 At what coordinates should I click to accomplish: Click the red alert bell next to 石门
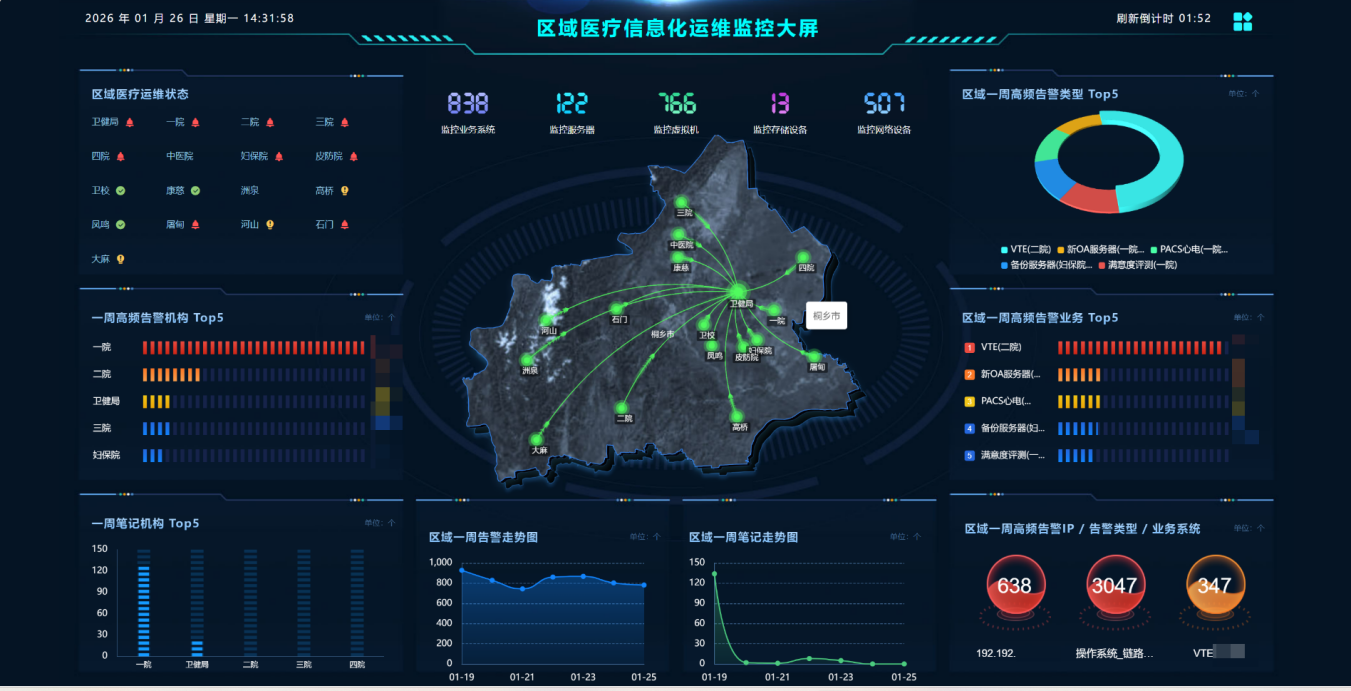pyautogui.click(x=344, y=224)
